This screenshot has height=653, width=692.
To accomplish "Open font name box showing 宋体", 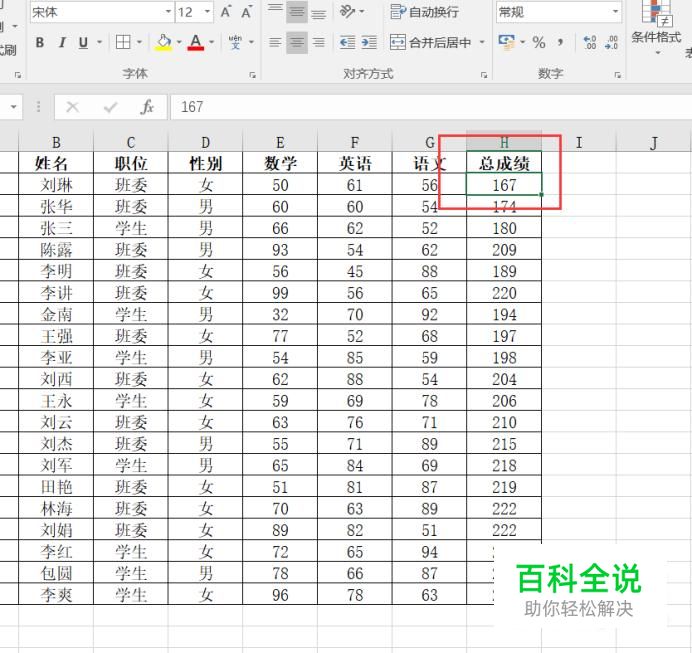I will [102, 12].
